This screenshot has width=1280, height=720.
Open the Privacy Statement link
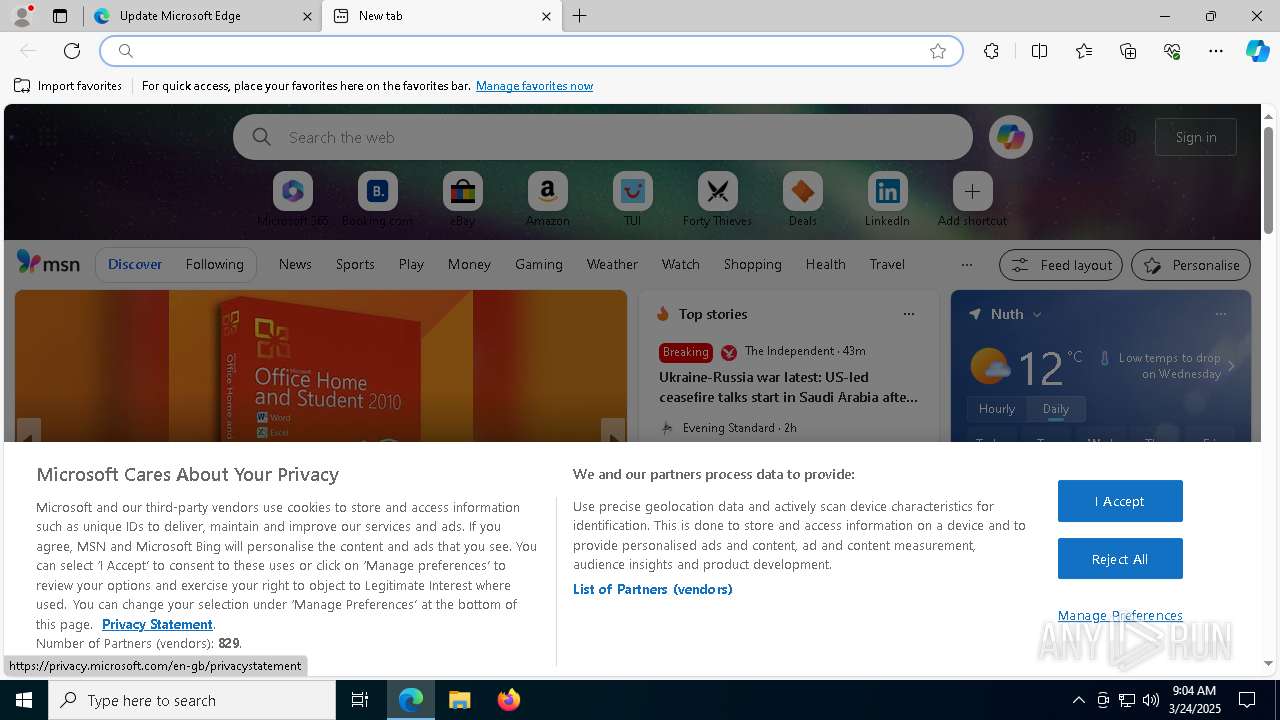157,624
